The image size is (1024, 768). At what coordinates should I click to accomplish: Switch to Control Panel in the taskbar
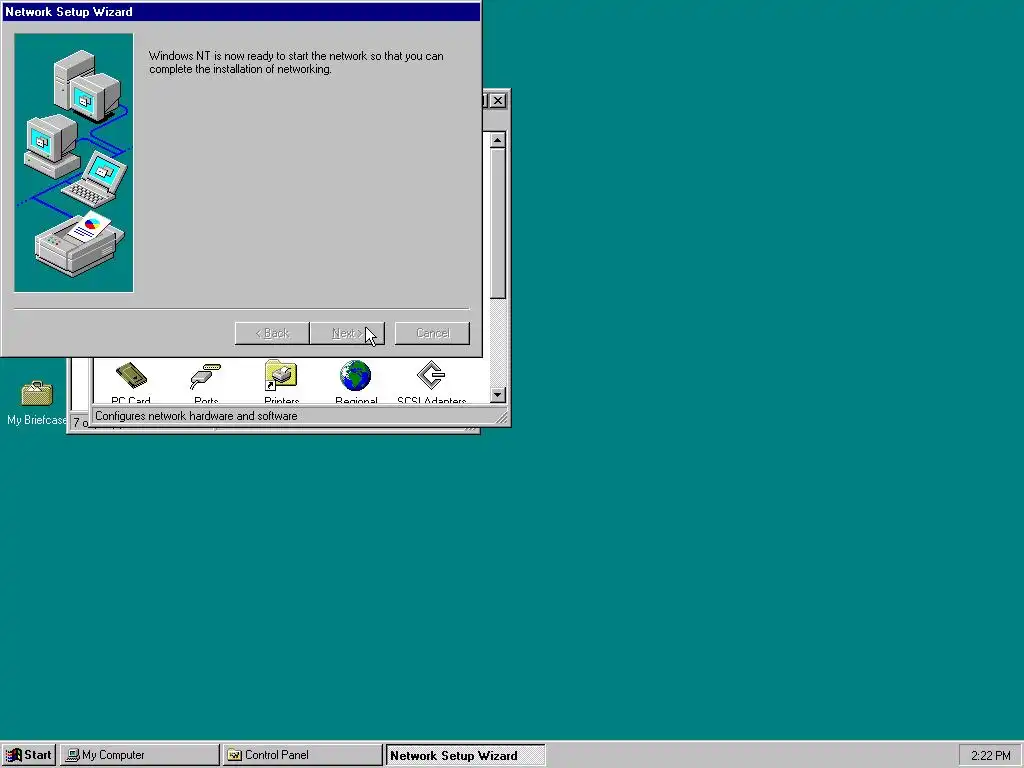[302, 755]
